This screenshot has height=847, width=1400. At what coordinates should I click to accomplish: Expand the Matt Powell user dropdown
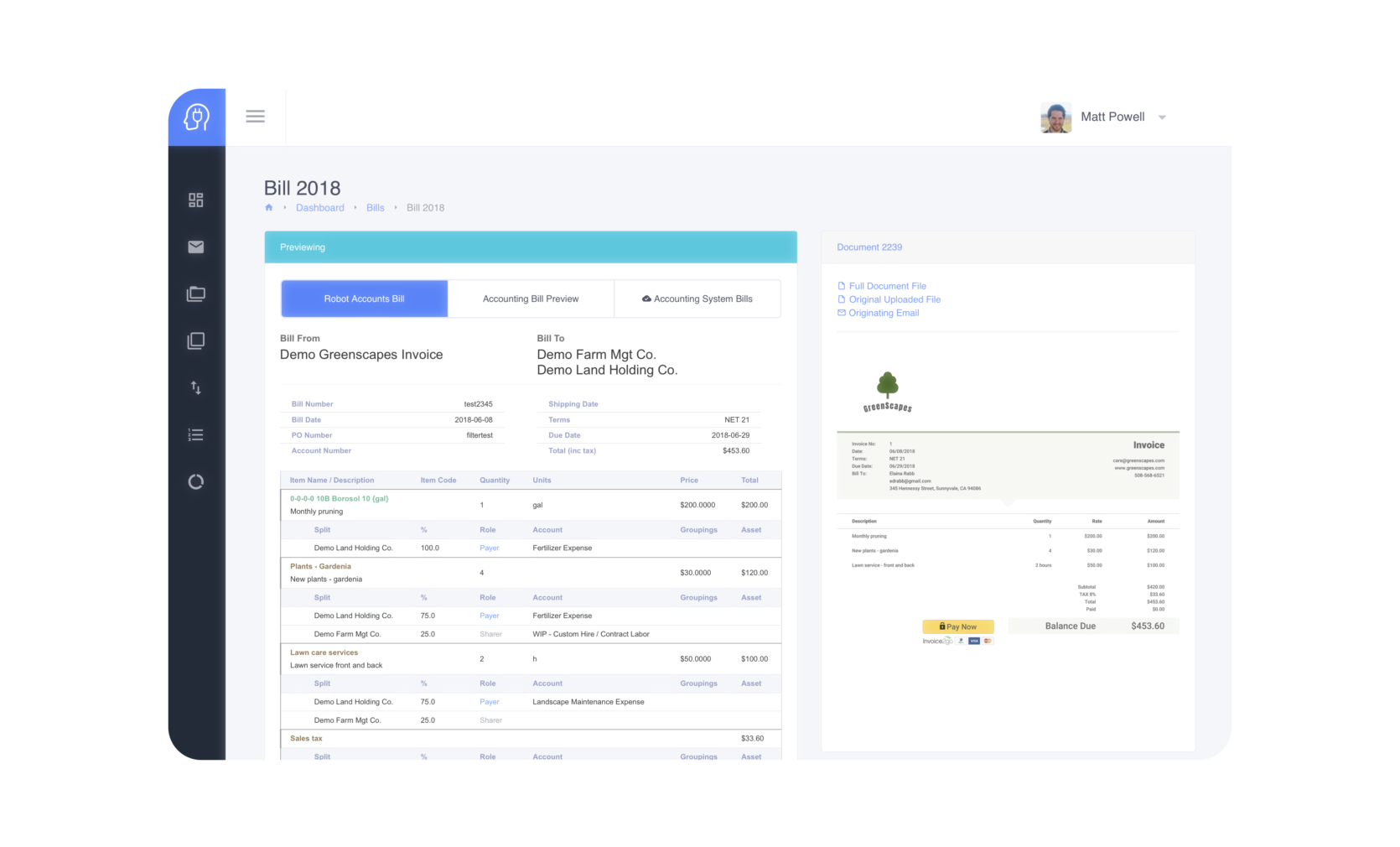pos(1161,117)
